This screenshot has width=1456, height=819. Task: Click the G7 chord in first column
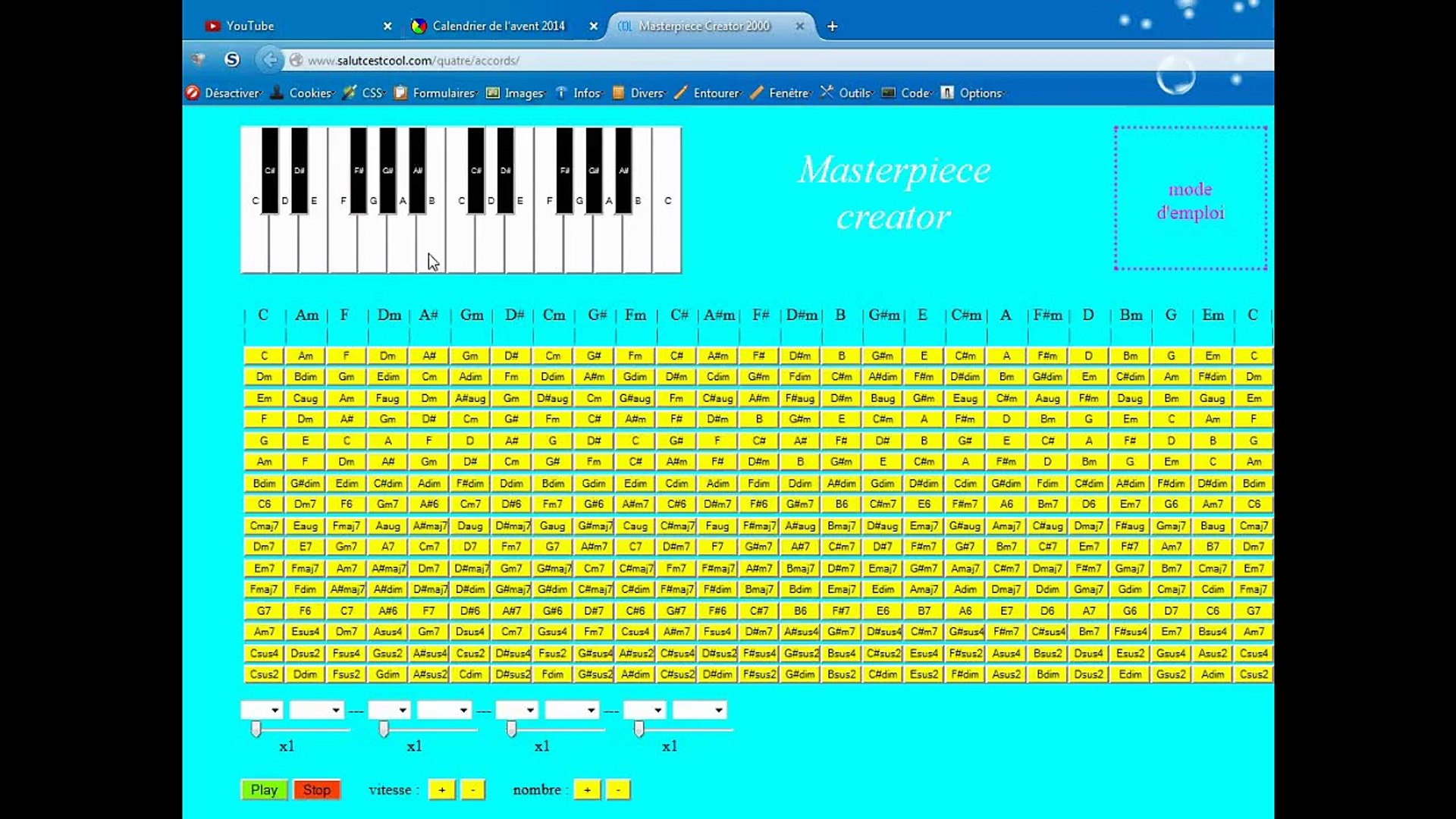(x=264, y=610)
